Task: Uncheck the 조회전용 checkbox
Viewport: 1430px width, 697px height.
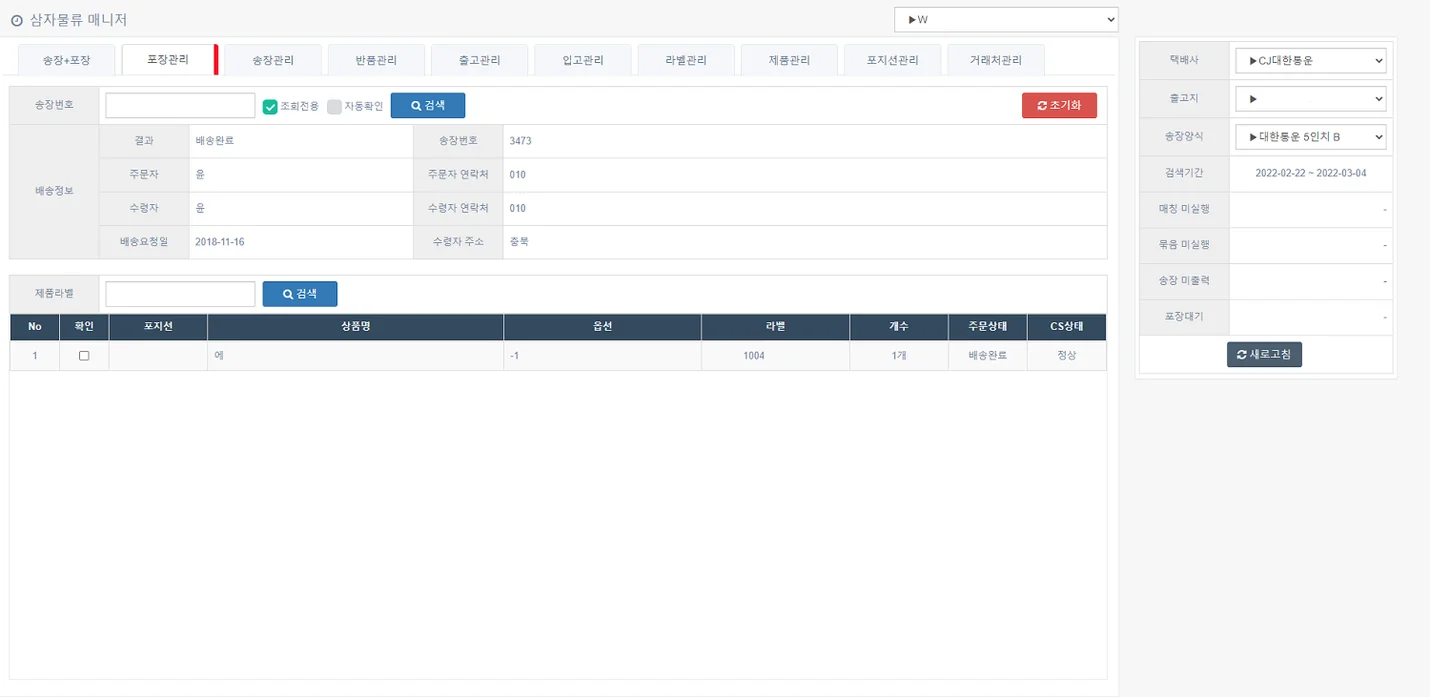Action: click(x=270, y=107)
